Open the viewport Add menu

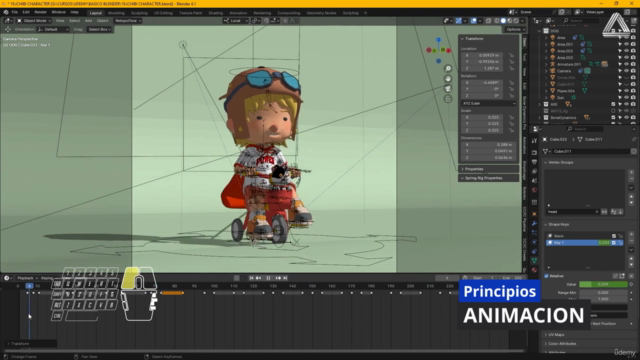click(88, 20)
